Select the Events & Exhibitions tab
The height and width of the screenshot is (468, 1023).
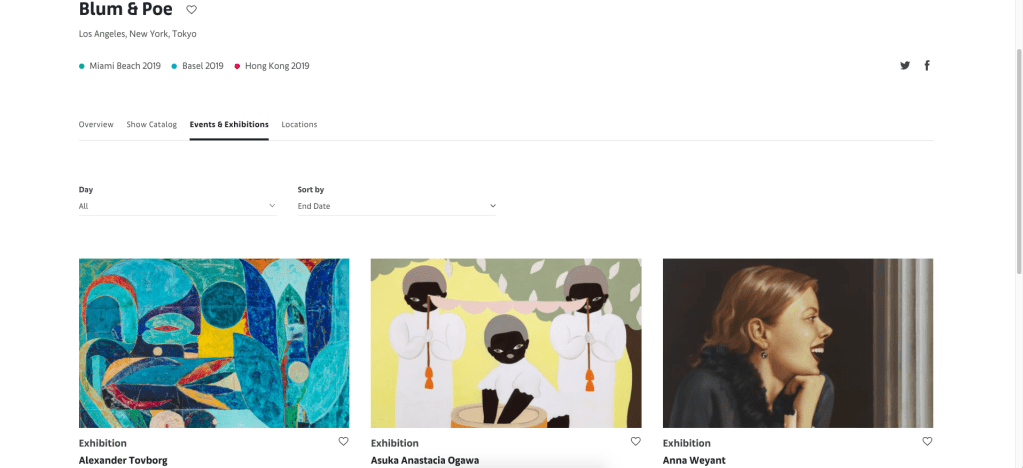pyautogui.click(x=229, y=125)
